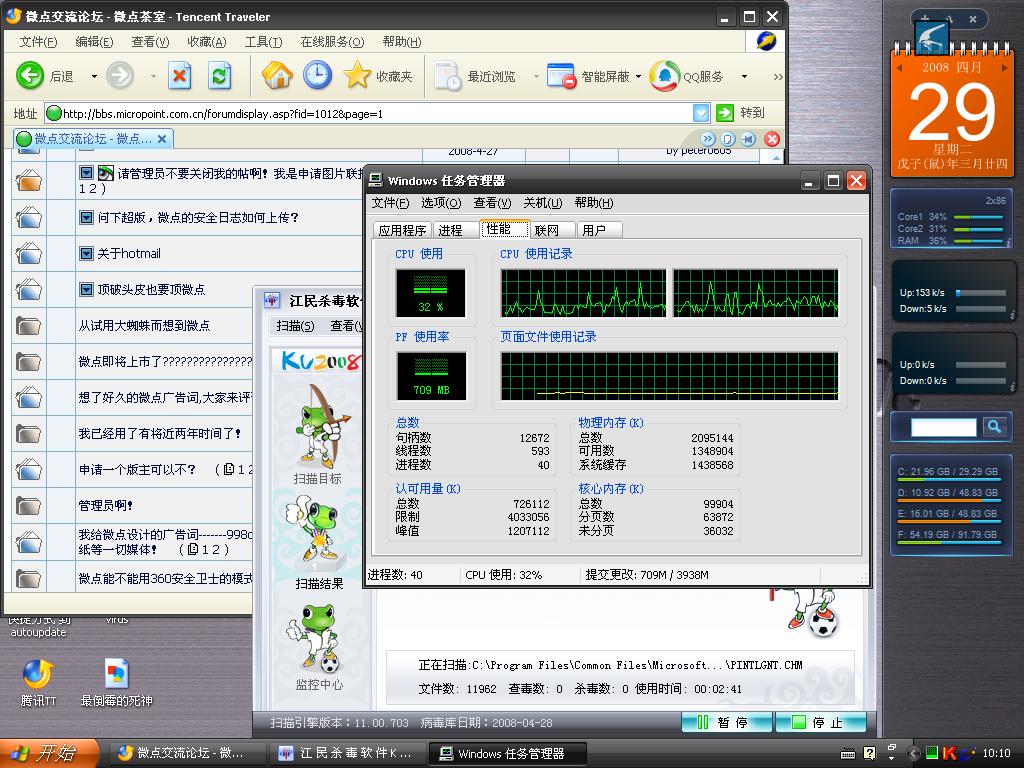Click the Tencent Traveler globe logo

click(x=766, y=41)
